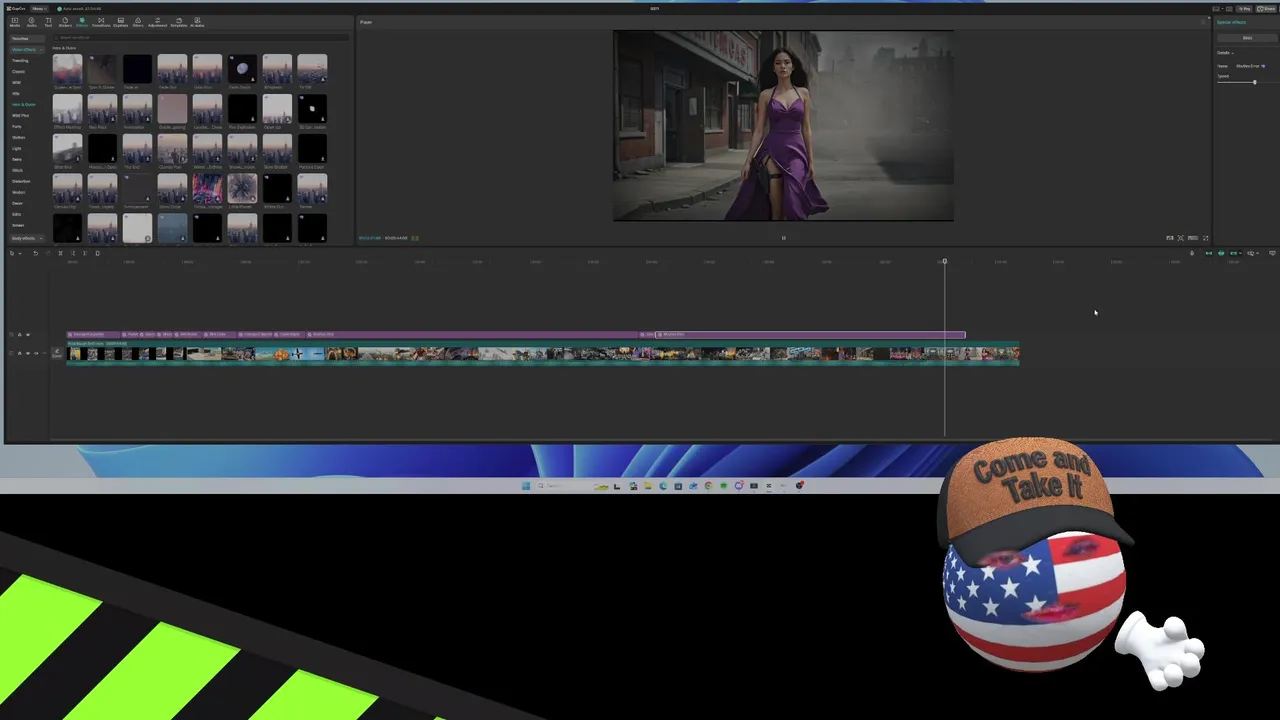This screenshot has height=720, width=1280.
Task: Click the Undo icon in timeline toolbar
Action: 35,253
